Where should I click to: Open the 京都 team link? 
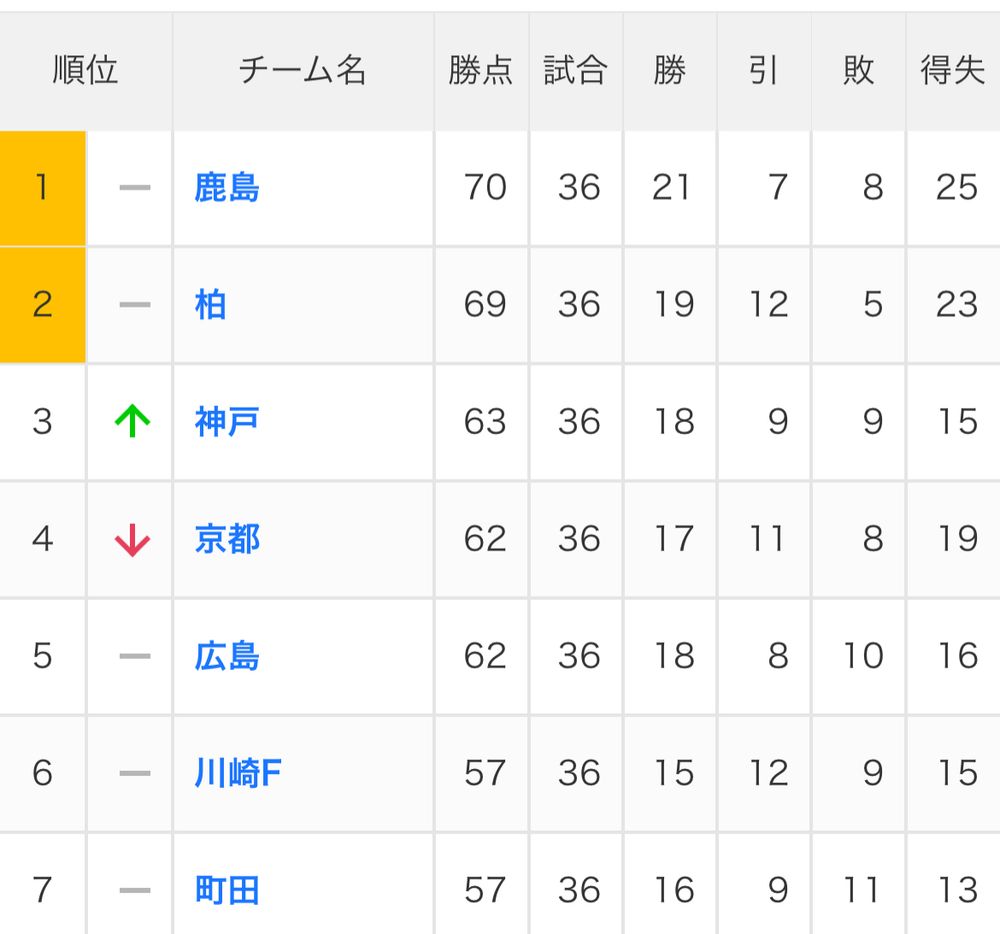coord(227,539)
